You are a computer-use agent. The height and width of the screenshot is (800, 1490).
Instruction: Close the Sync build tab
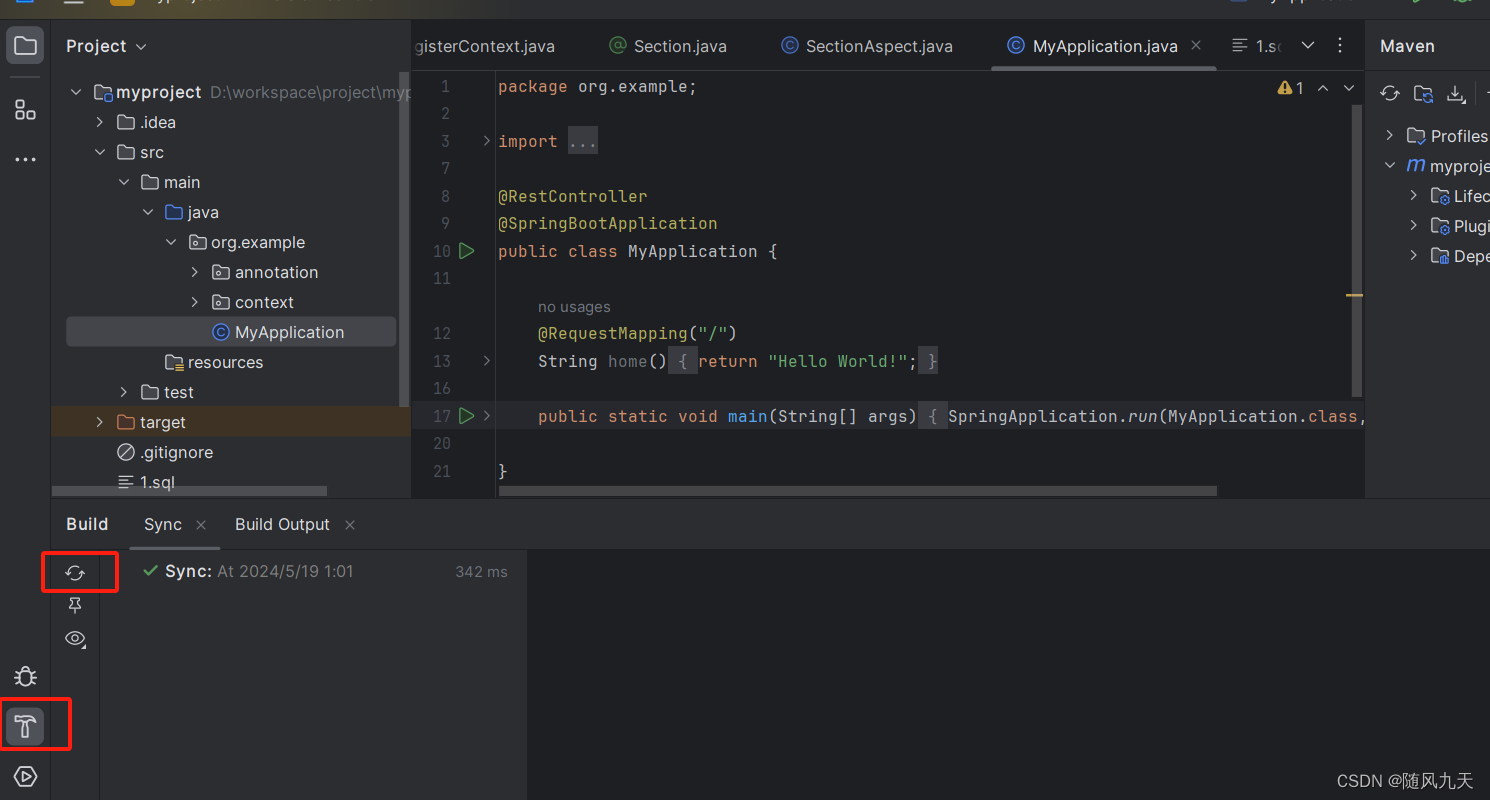[x=201, y=525]
